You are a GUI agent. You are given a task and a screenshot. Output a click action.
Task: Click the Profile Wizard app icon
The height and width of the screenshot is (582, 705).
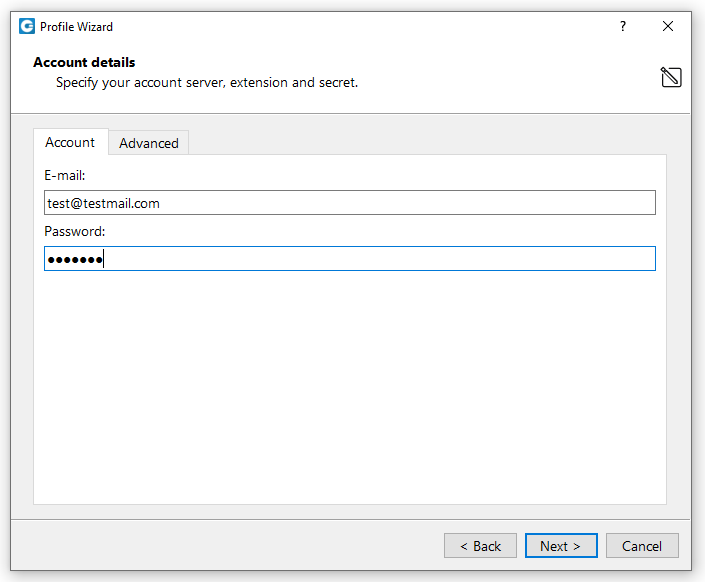[x=27, y=27]
